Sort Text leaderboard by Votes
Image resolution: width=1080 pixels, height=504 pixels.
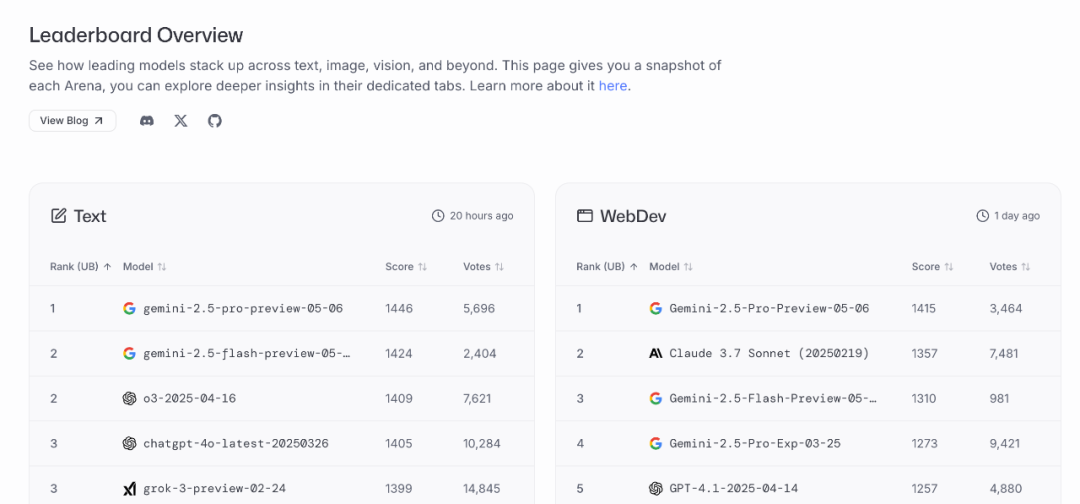[484, 266]
